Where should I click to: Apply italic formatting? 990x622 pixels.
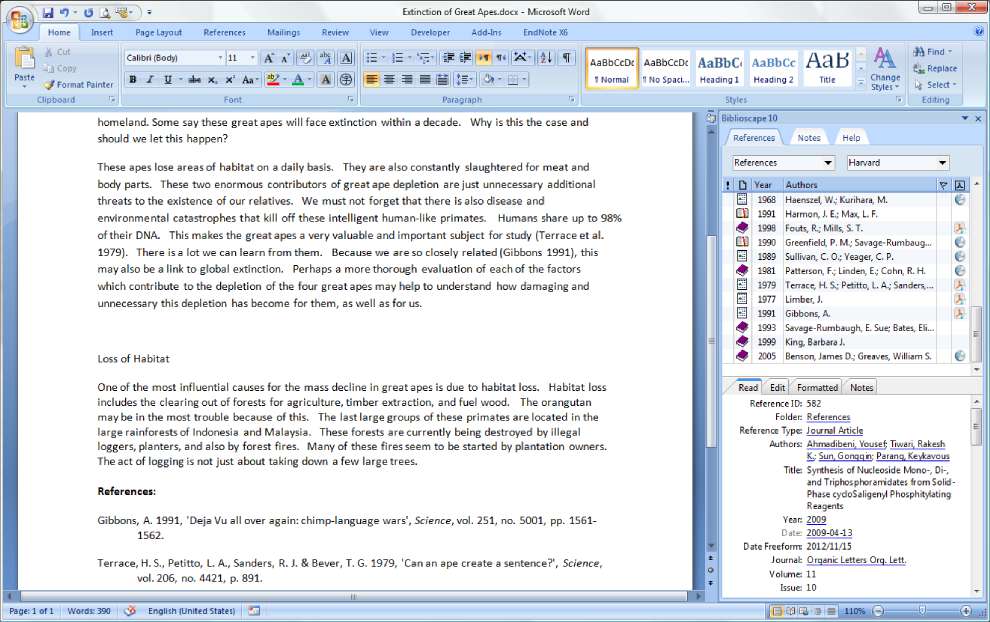click(x=150, y=80)
